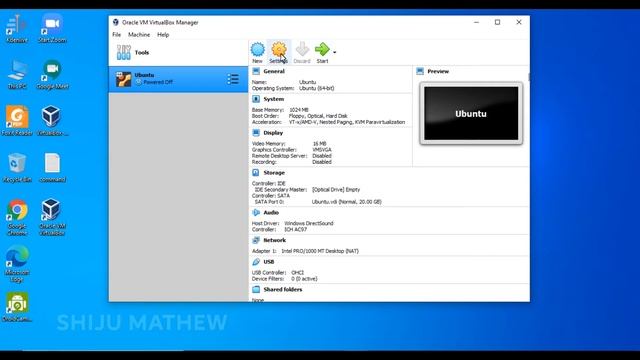The height and width of the screenshot is (360, 640).
Task: Open the General section heading link
Action: point(274,71)
